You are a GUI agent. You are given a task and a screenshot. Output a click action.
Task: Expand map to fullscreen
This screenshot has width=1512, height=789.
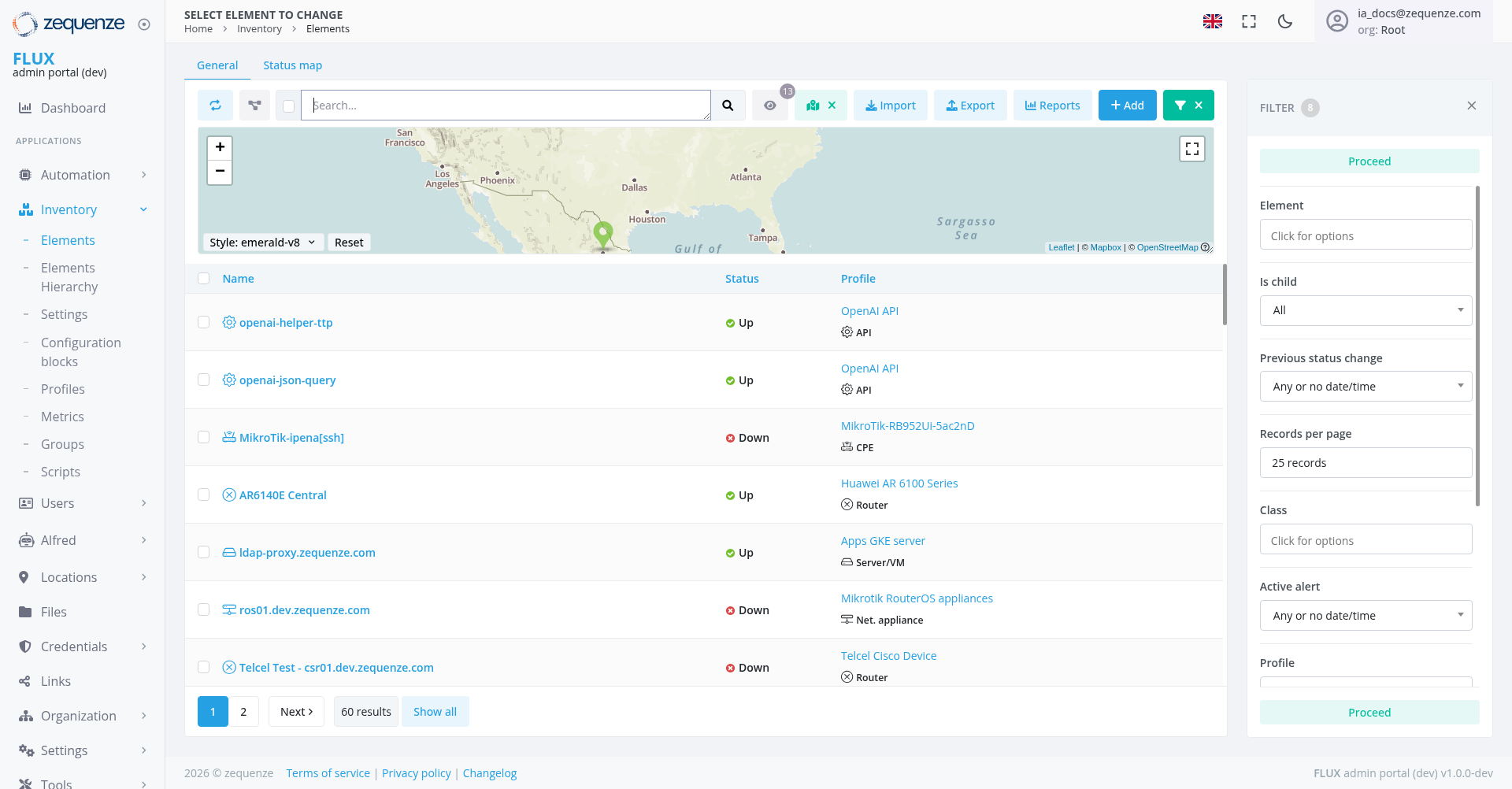tap(1192, 149)
